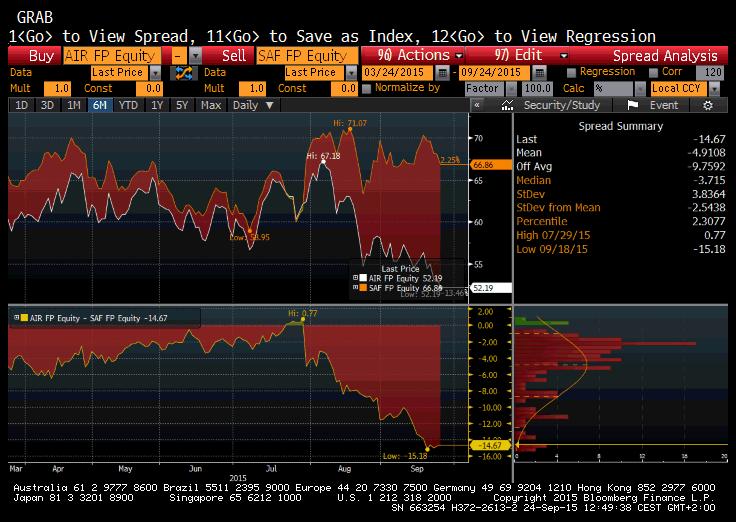Click the factor value field 100.0
736x522 pixels.
537,88
